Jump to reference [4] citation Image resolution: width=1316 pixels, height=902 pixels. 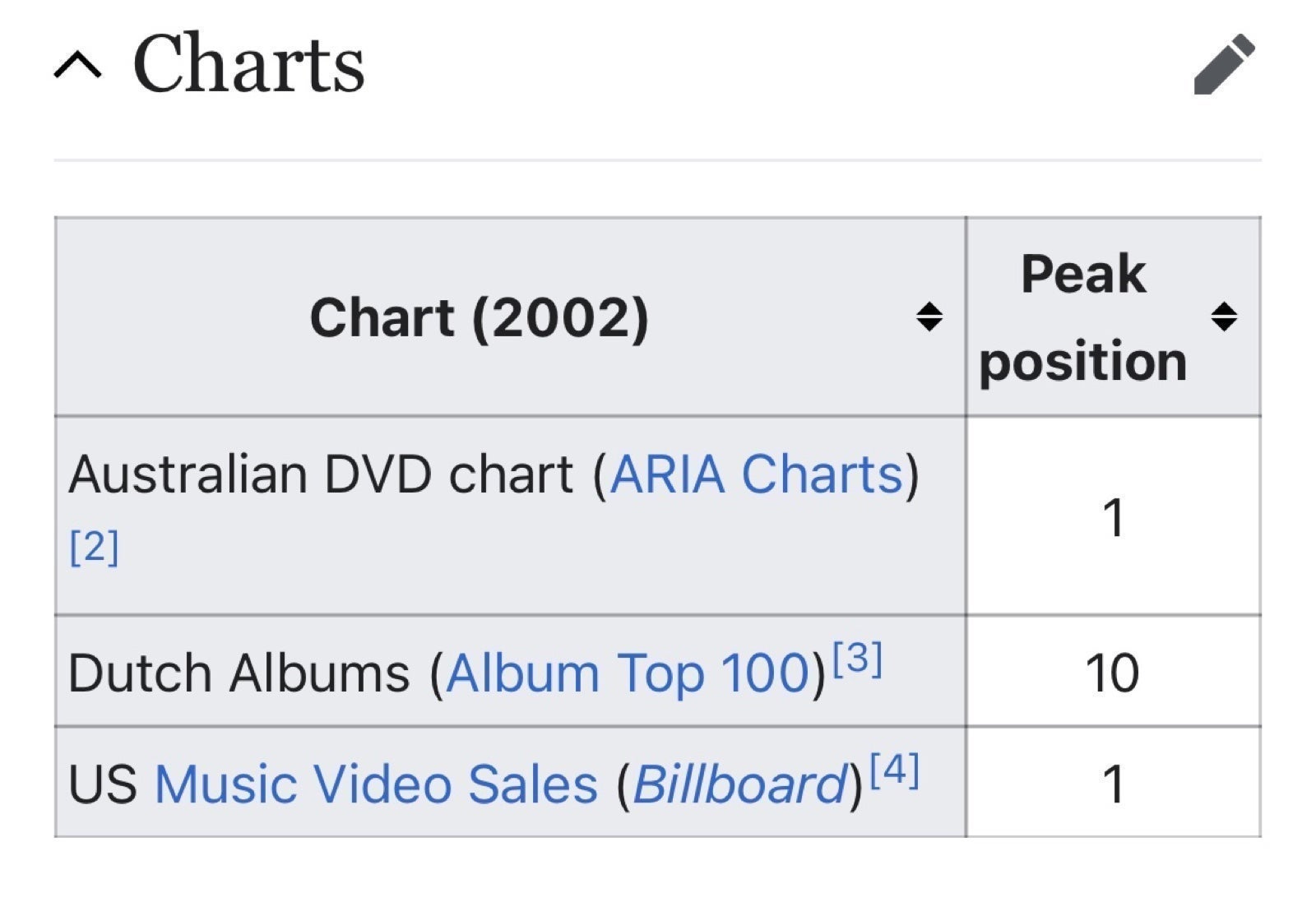pos(894,770)
